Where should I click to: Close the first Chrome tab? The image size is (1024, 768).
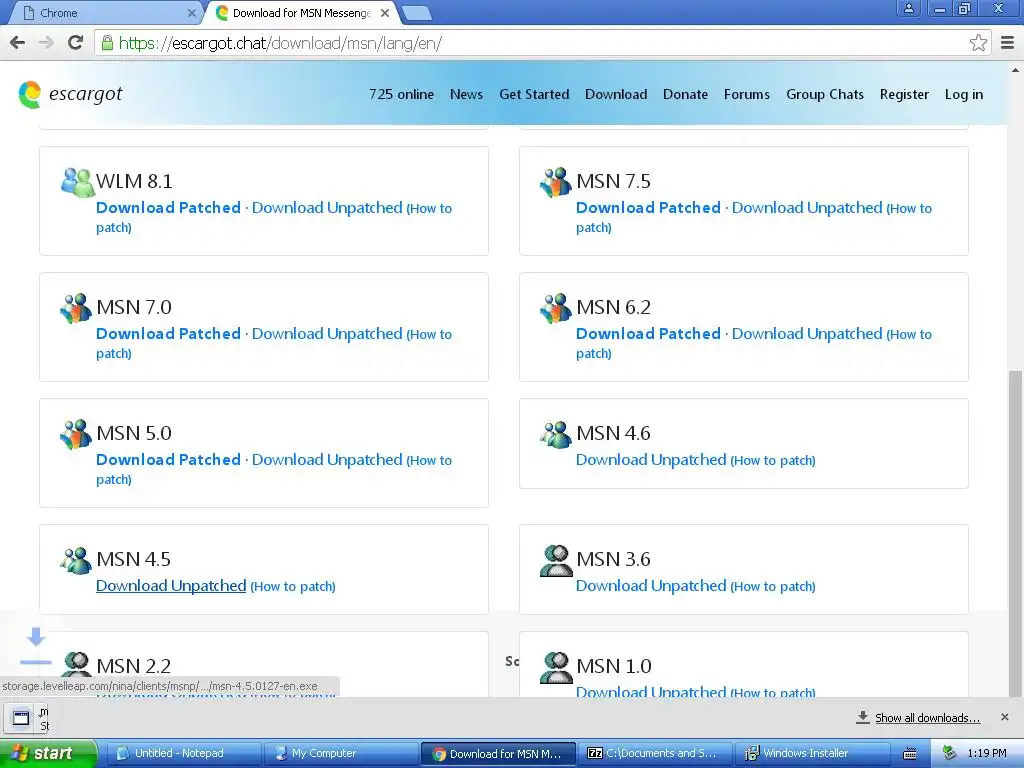[191, 13]
